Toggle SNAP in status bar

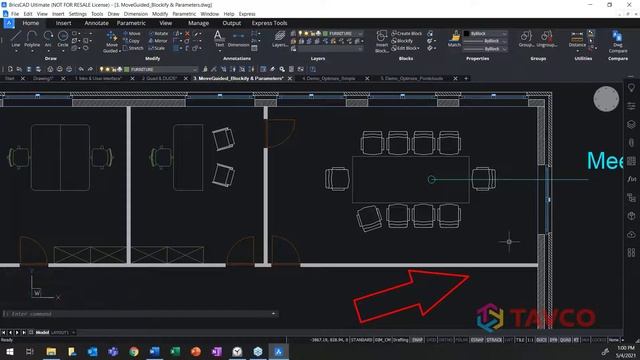point(417,340)
